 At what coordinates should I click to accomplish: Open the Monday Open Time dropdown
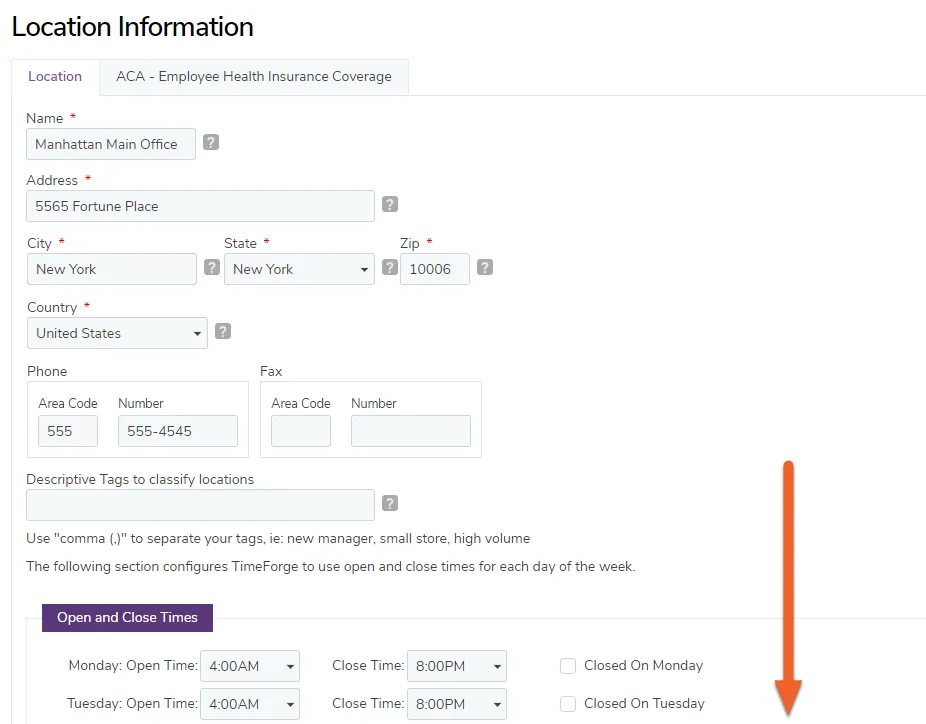pos(250,666)
